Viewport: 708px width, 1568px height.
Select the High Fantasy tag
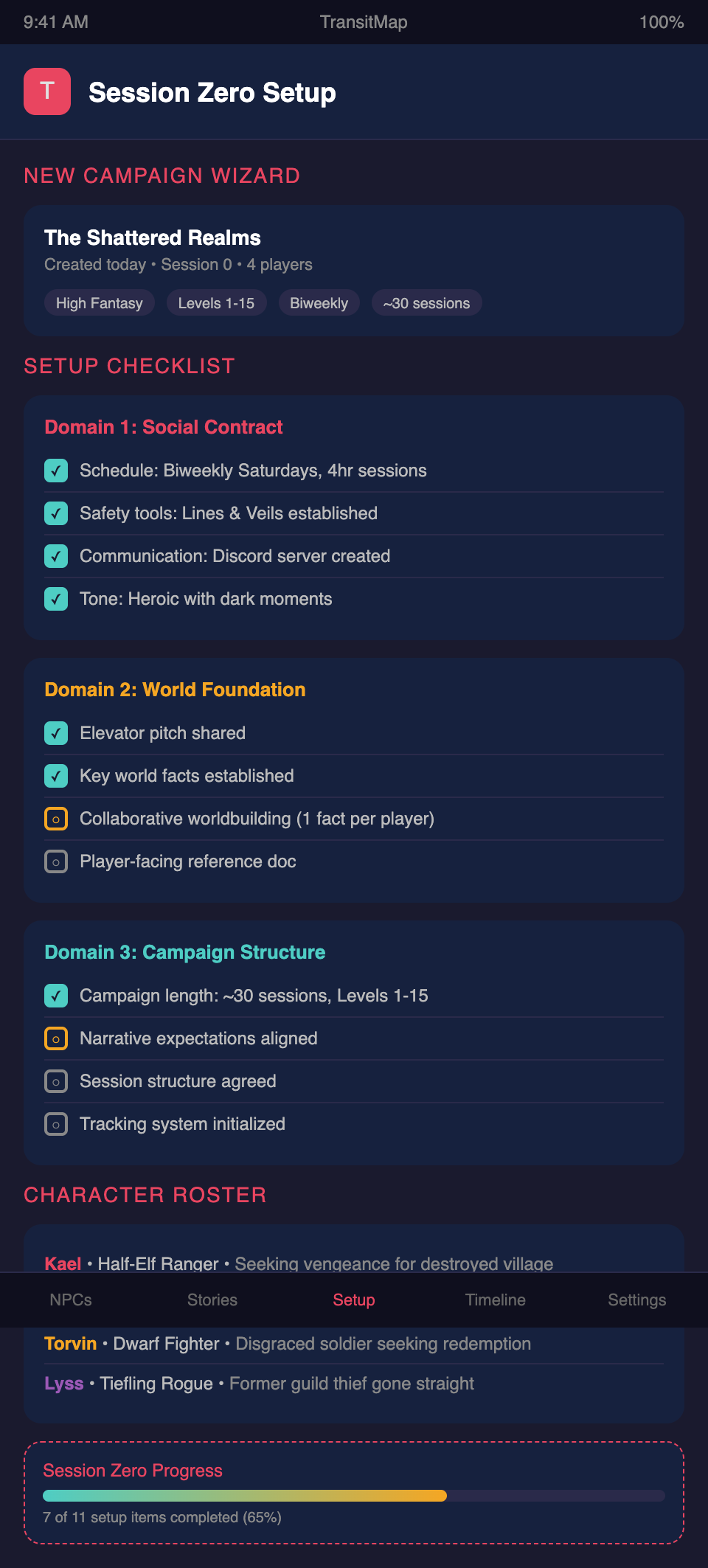coord(100,303)
